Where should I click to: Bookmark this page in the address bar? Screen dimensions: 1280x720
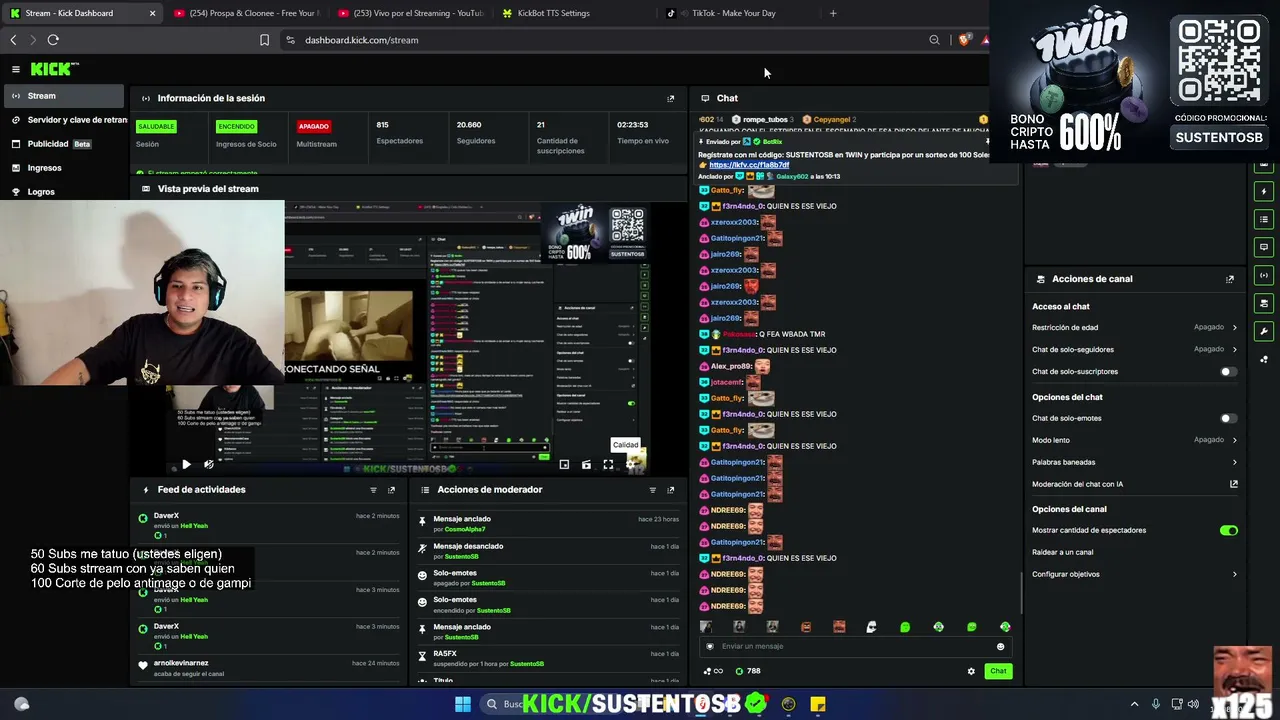click(x=264, y=40)
